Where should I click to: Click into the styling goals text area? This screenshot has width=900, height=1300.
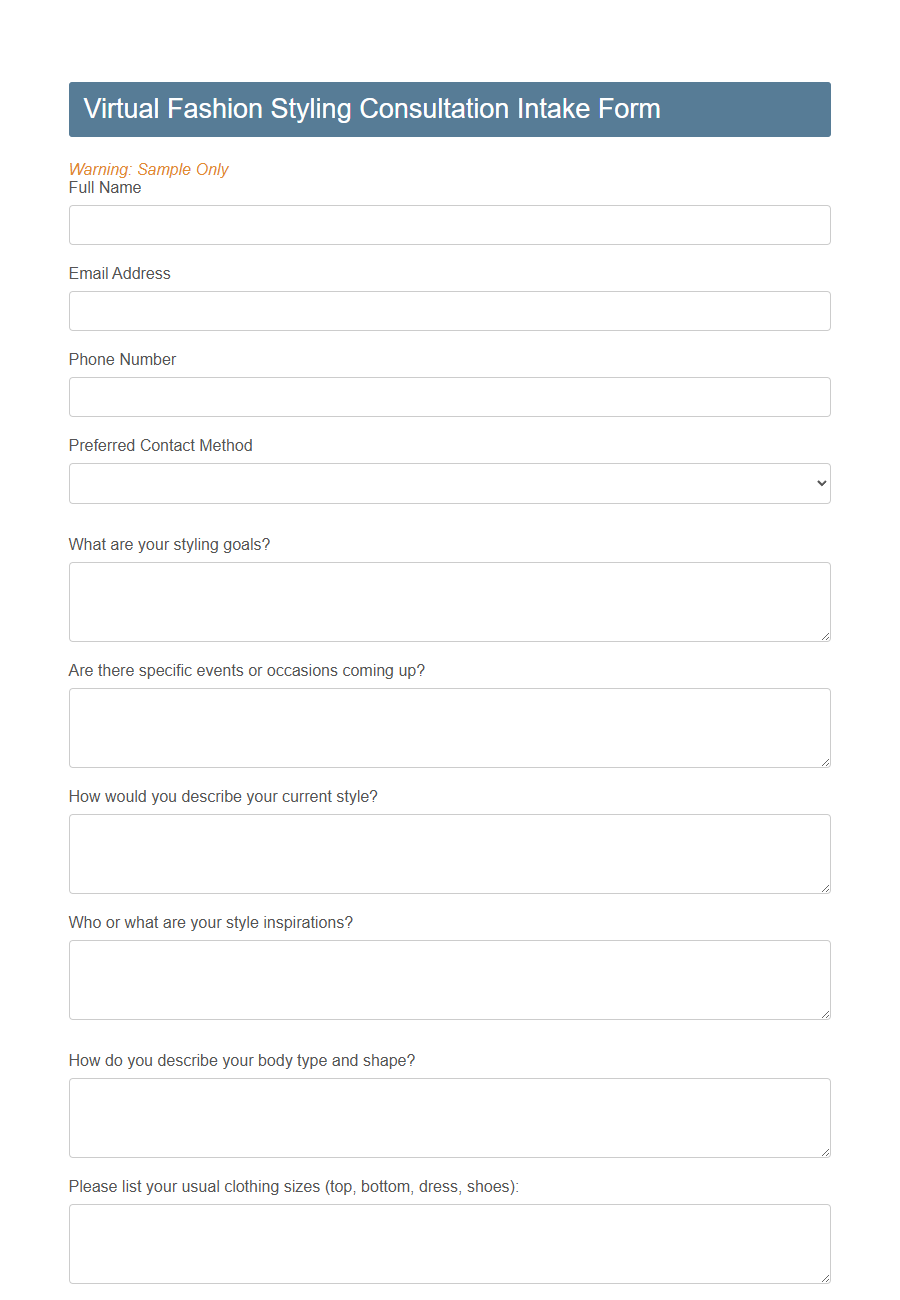pyautogui.click(x=449, y=600)
